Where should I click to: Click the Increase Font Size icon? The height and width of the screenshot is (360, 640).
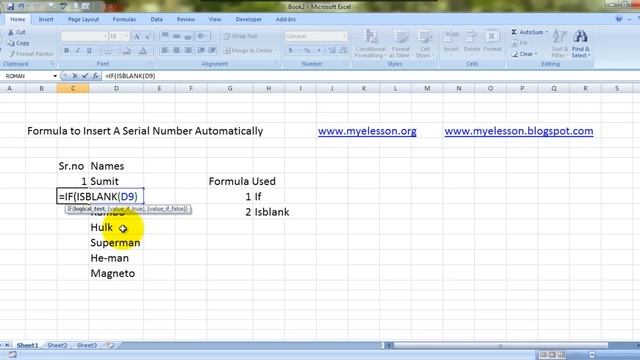[x=138, y=36]
